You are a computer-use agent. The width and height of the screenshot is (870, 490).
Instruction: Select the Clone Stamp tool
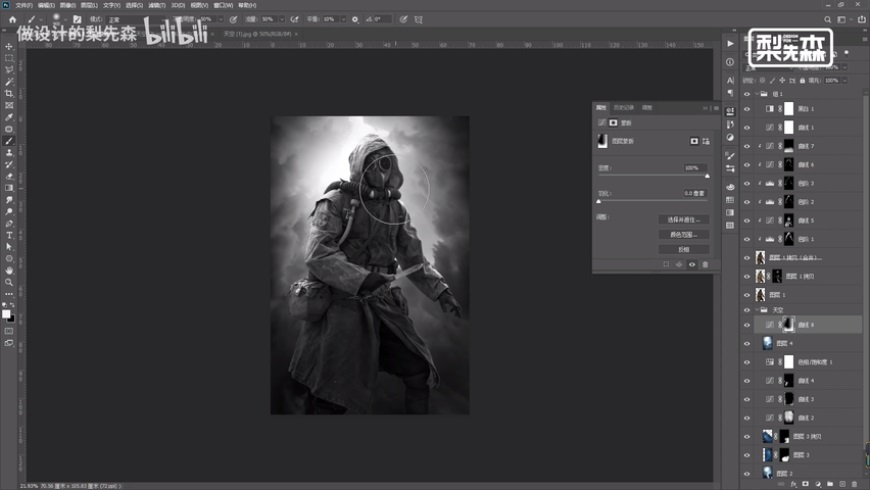[x=9, y=153]
